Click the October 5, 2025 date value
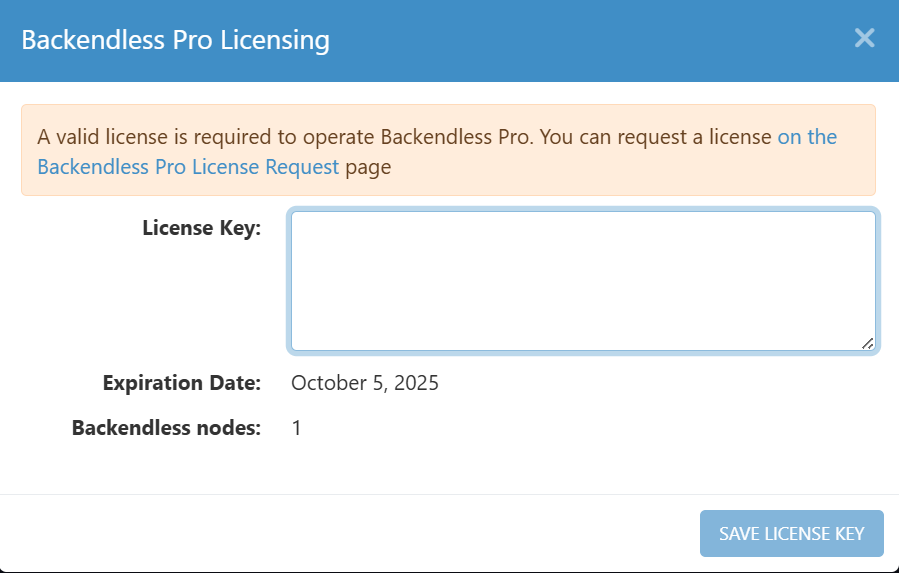This screenshot has height=573, width=899. click(x=365, y=383)
